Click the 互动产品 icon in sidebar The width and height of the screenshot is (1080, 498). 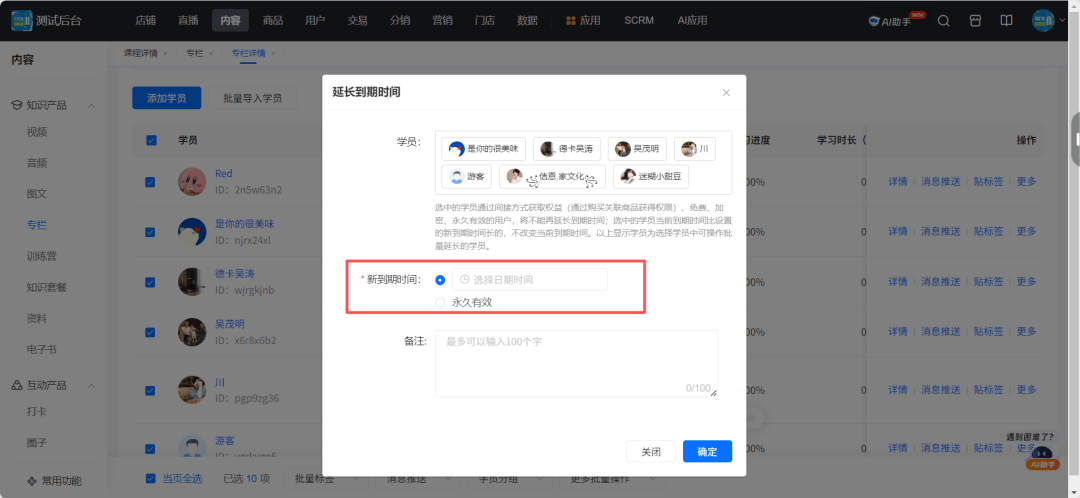(x=17, y=385)
